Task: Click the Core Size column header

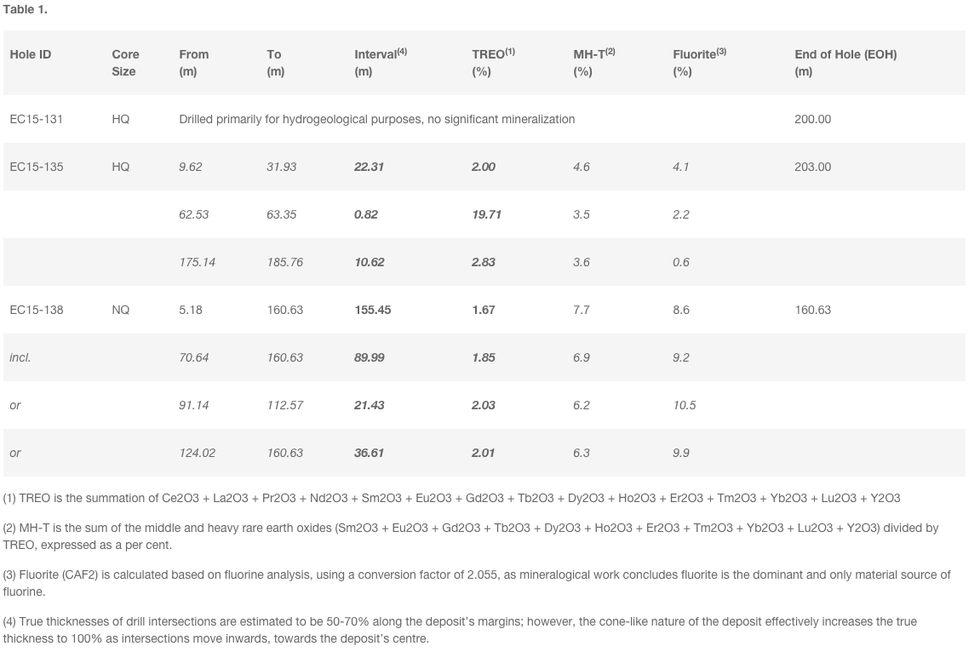Action: pos(125,63)
